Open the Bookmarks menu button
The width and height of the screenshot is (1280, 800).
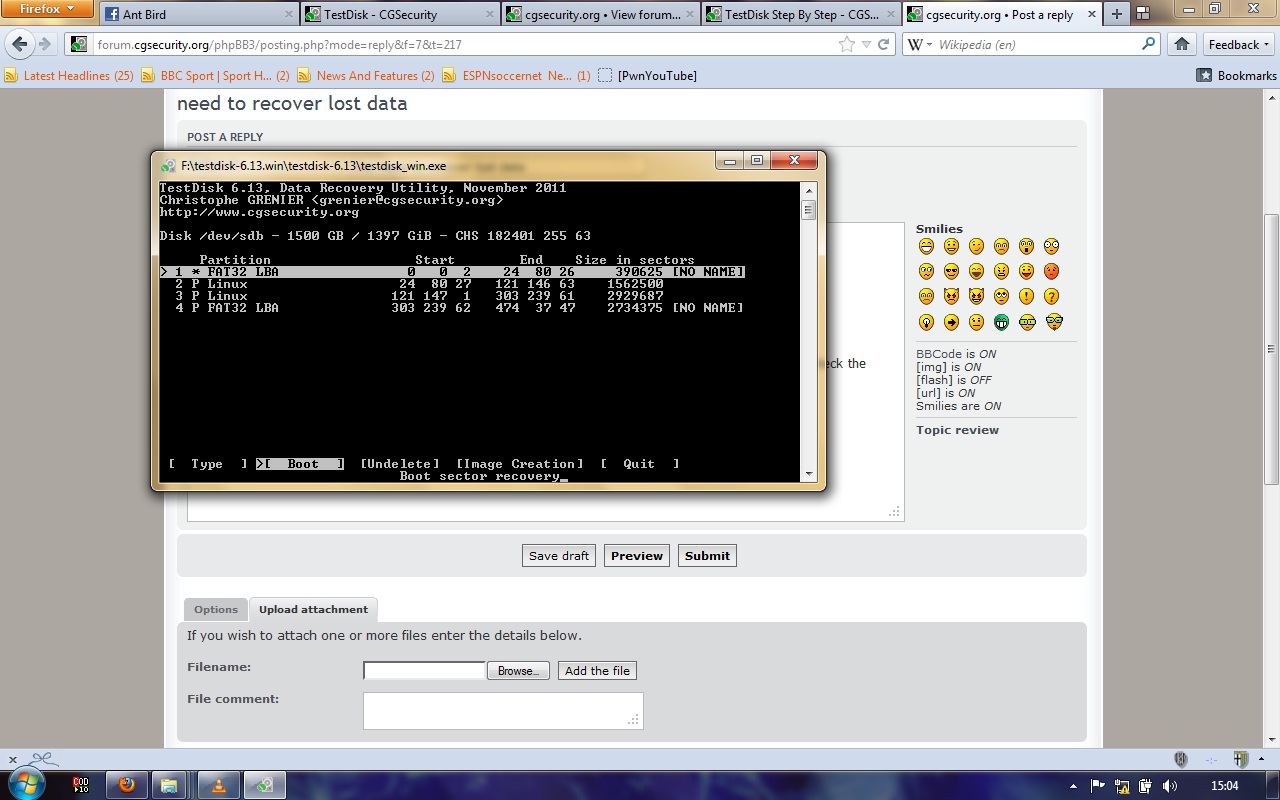(x=1237, y=75)
